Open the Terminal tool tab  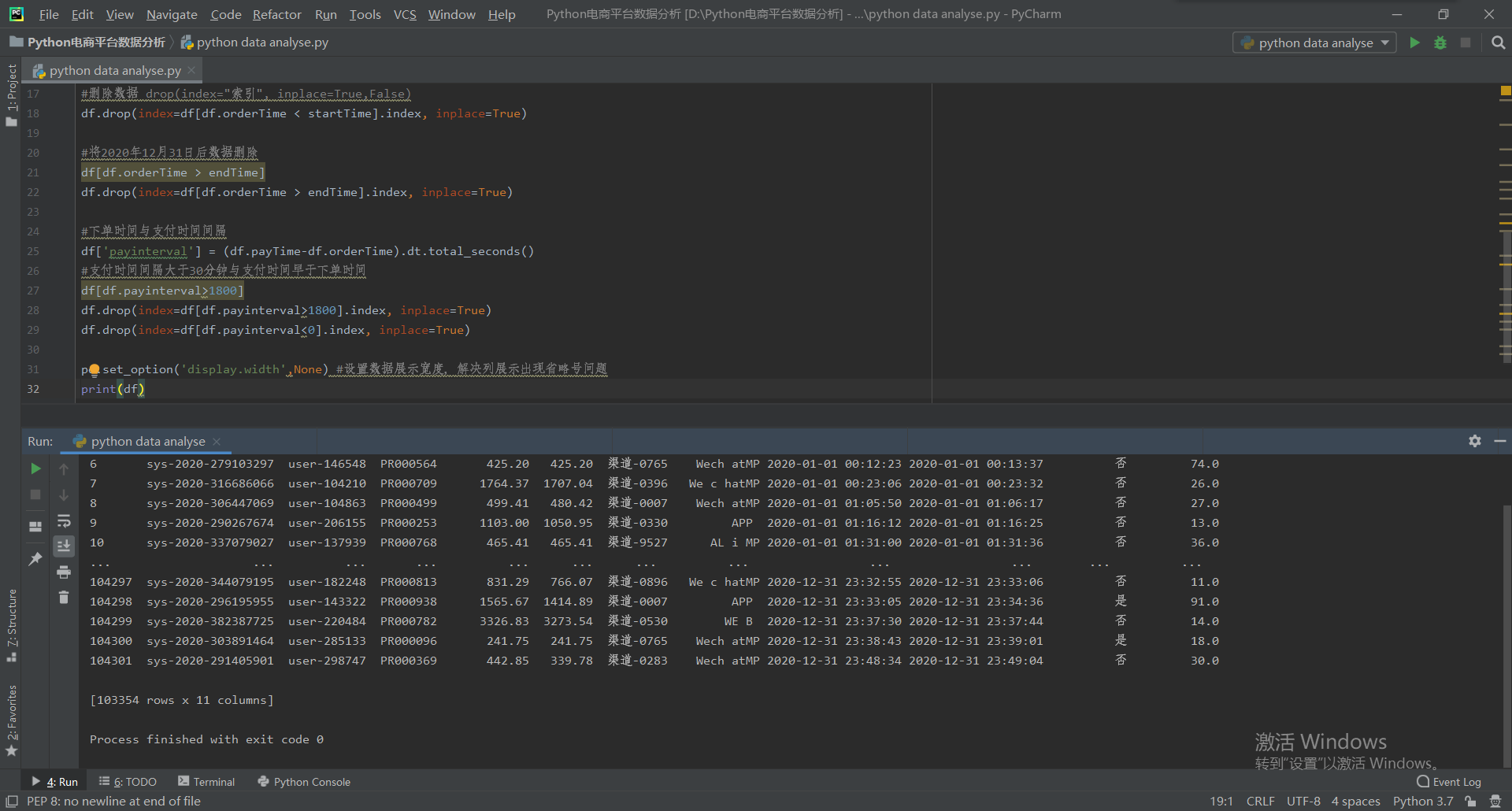tap(206, 781)
